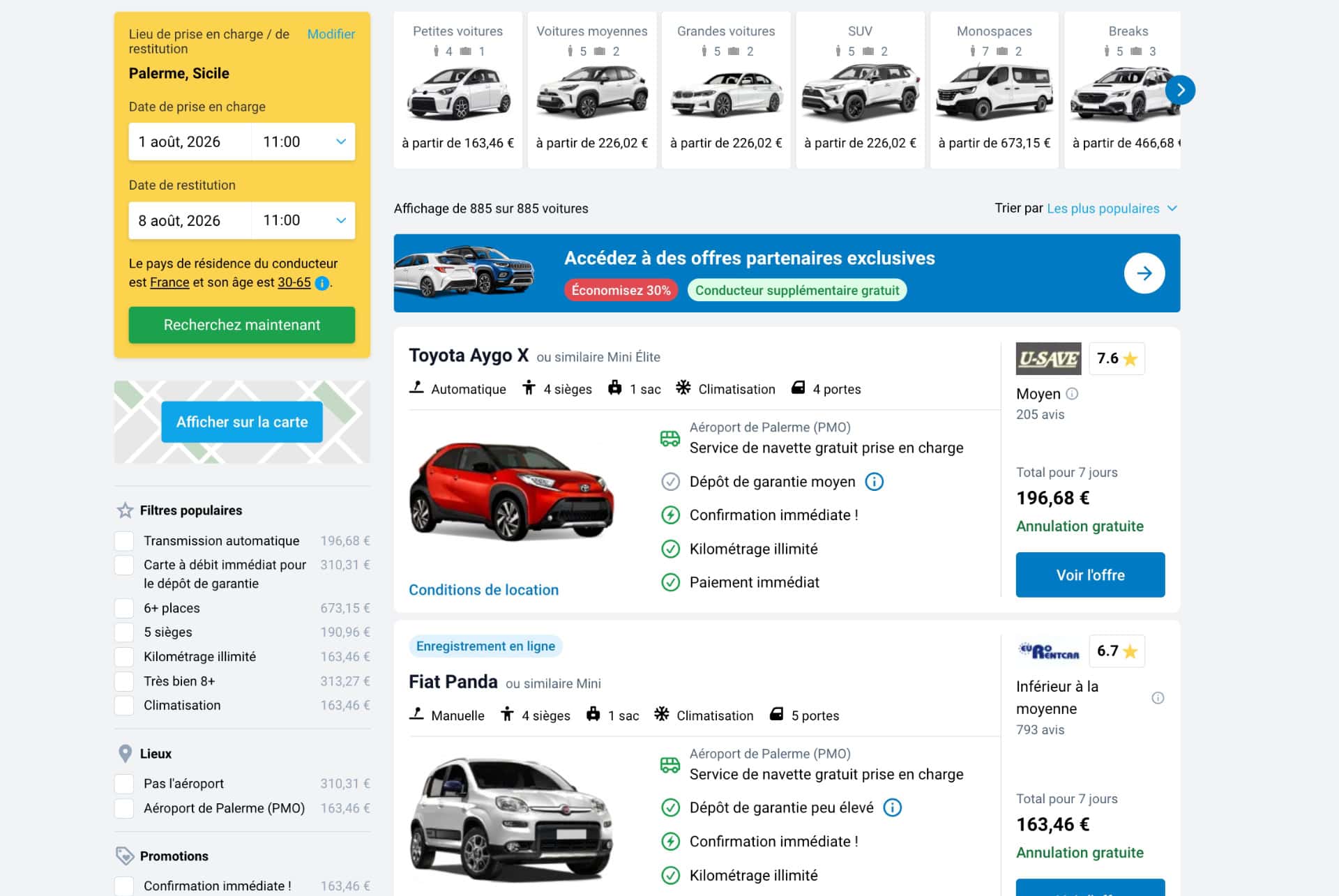Click info icon next to Inférieur à la moyenne

(x=1158, y=698)
